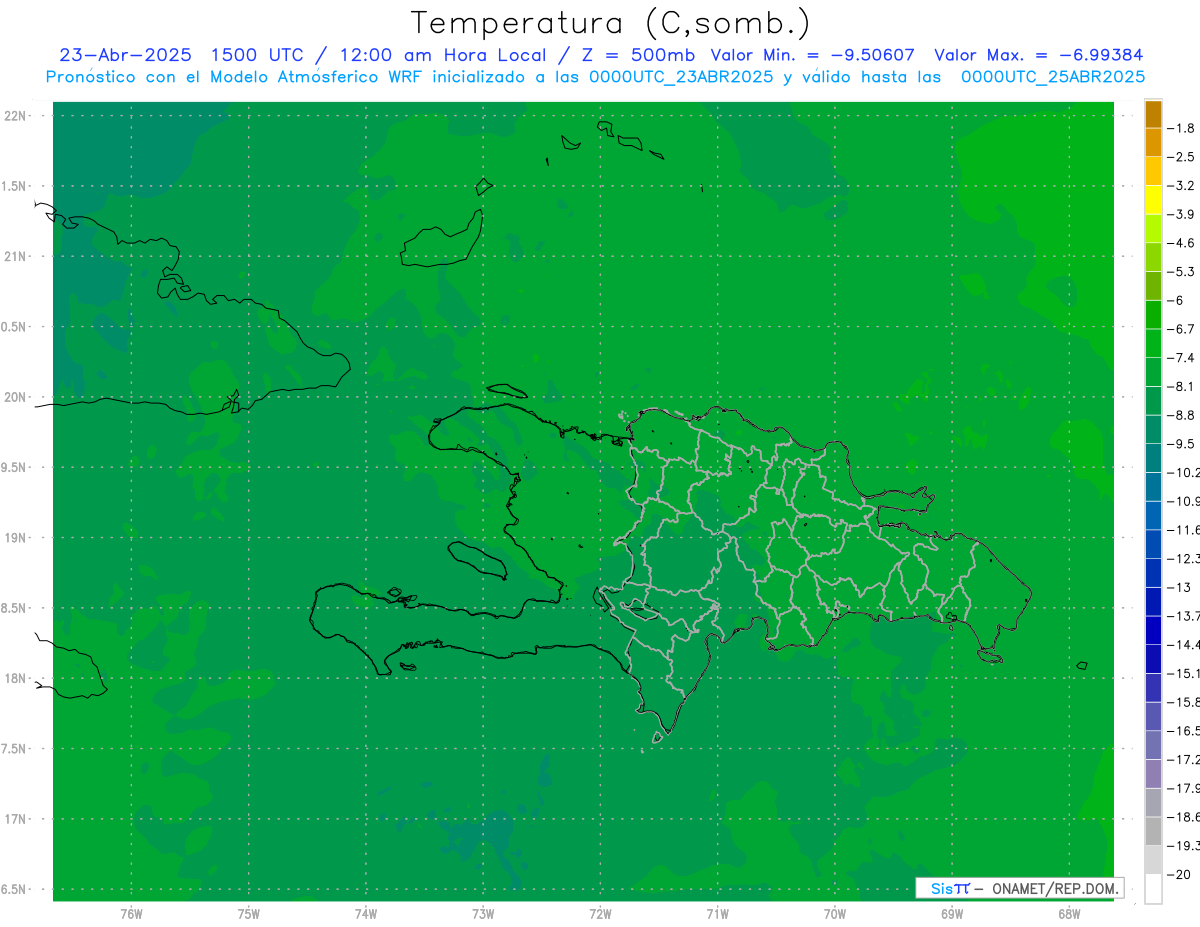Screen dimensions: 1200x927
Task: Select the '73W' longitude label
Action: 483,914
